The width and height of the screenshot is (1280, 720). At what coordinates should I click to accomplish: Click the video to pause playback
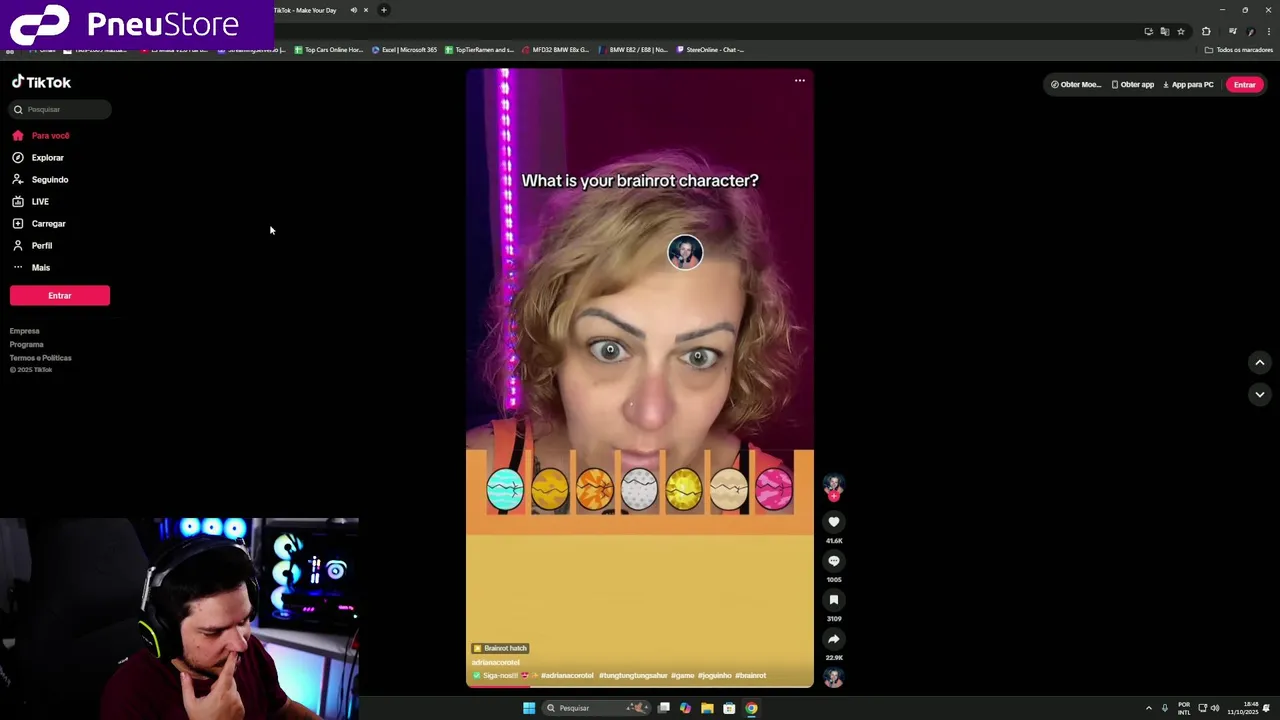click(x=640, y=377)
